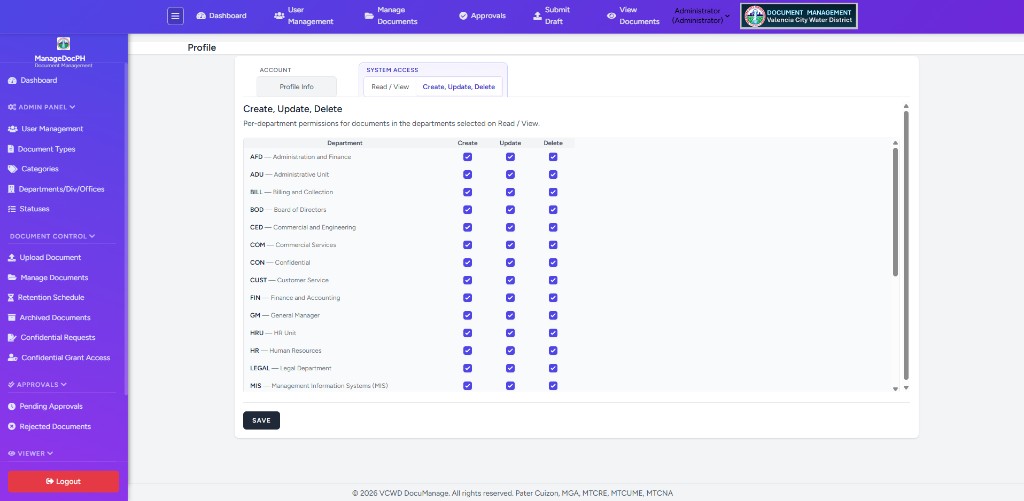This screenshot has width=1024, height=501.
Task: Toggle Create checkbox for CON Confidential
Action: tap(468, 263)
